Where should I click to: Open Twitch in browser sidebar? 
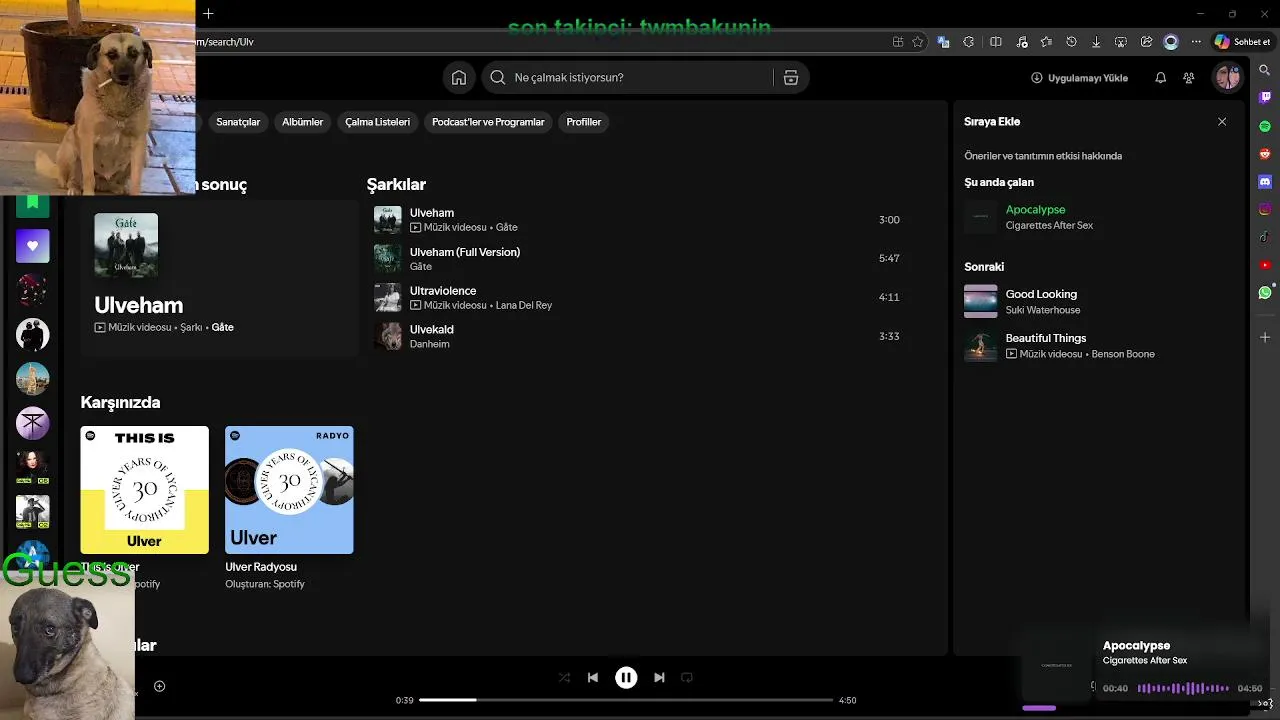click(x=1265, y=98)
